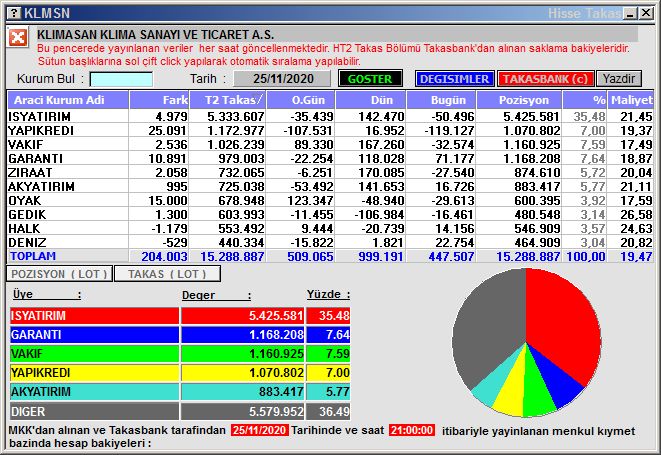Select the GARANTI row in the table
The width and height of the screenshot is (661, 455).
tap(330, 159)
